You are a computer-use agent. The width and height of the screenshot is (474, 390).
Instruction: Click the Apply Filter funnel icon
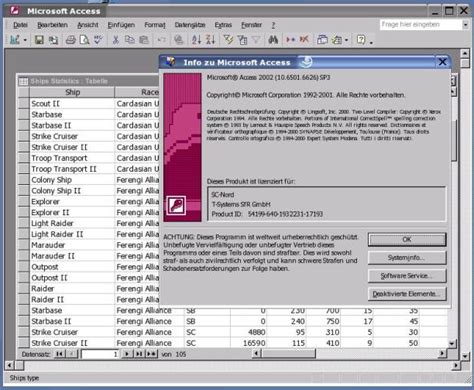256,40
